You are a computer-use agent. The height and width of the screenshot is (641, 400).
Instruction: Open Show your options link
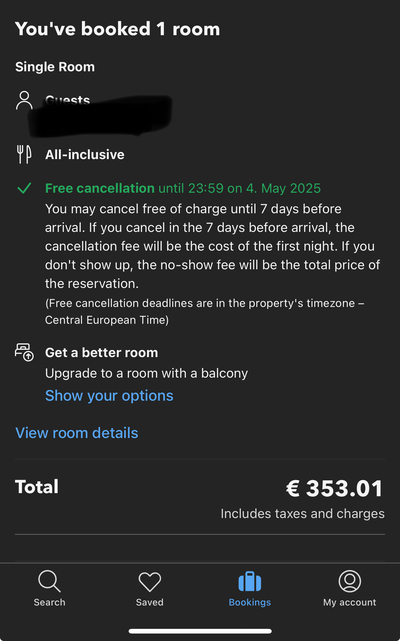(x=109, y=396)
